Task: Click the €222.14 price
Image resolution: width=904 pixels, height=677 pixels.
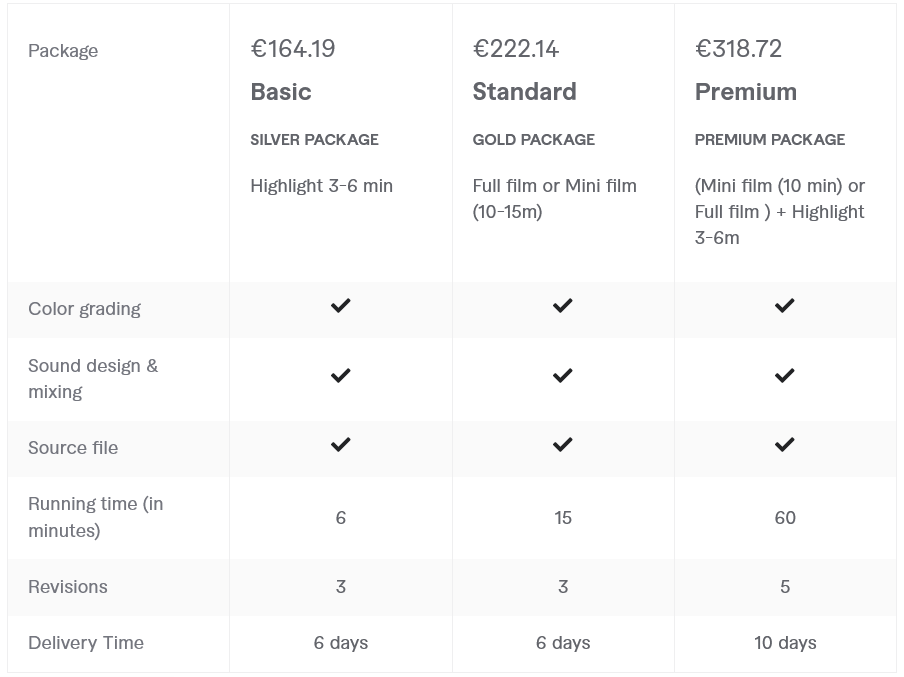Action: pos(516,49)
